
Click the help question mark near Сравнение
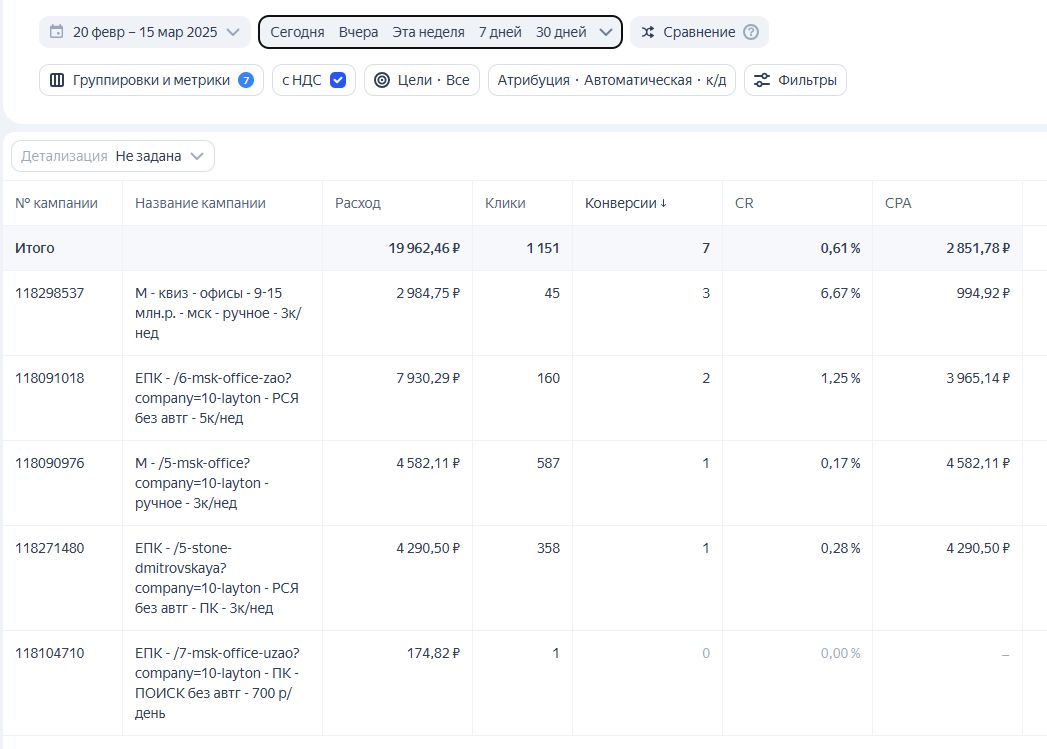(751, 32)
